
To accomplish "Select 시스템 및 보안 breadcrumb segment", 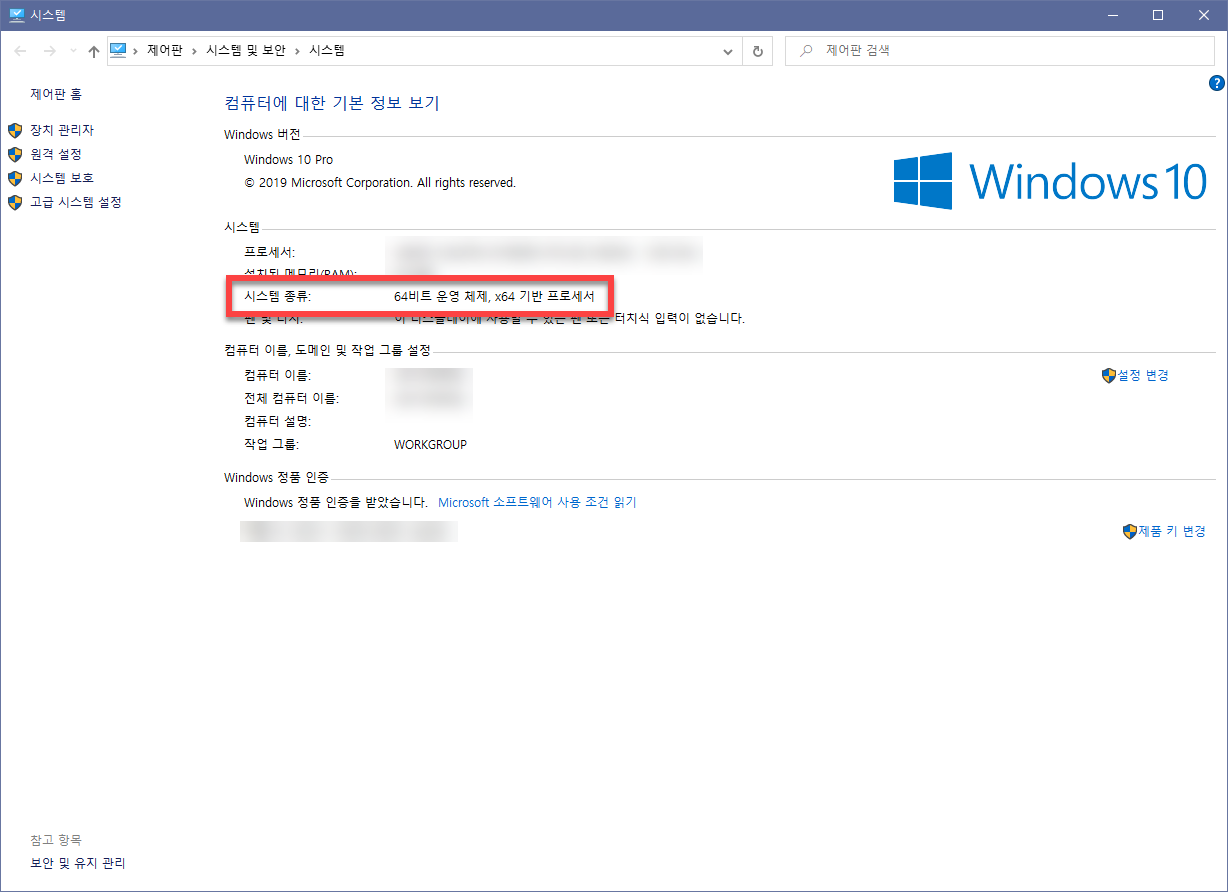I will click(245, 50).
